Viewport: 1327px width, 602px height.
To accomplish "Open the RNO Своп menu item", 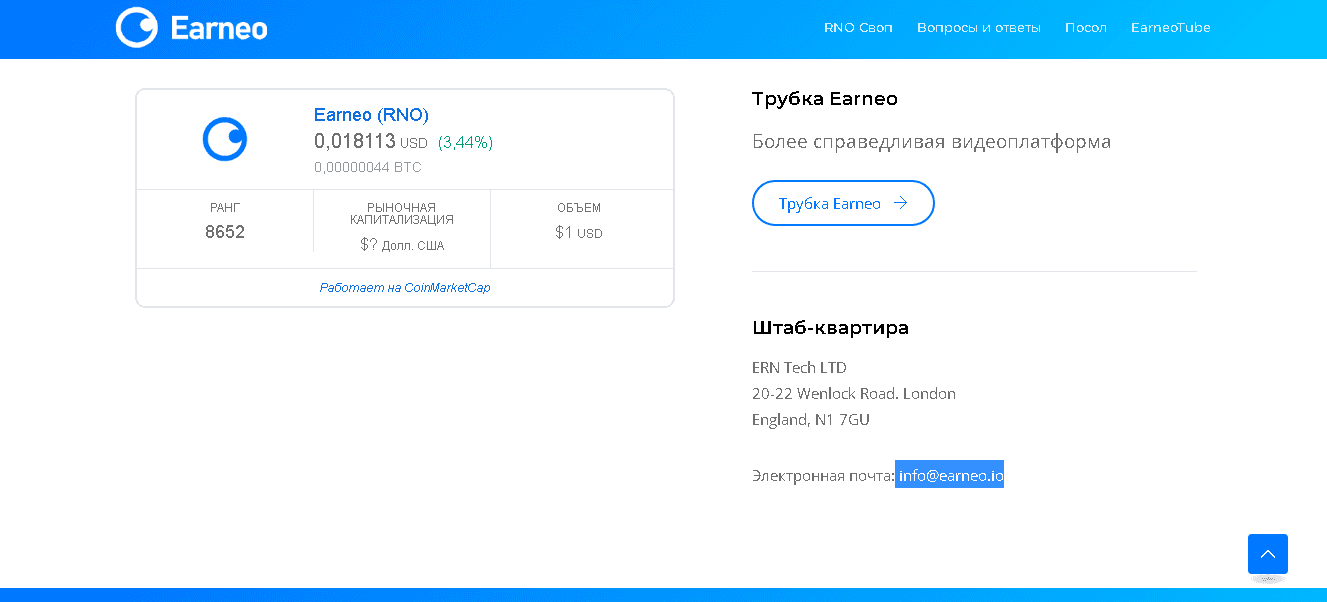I will pos(856,27).
